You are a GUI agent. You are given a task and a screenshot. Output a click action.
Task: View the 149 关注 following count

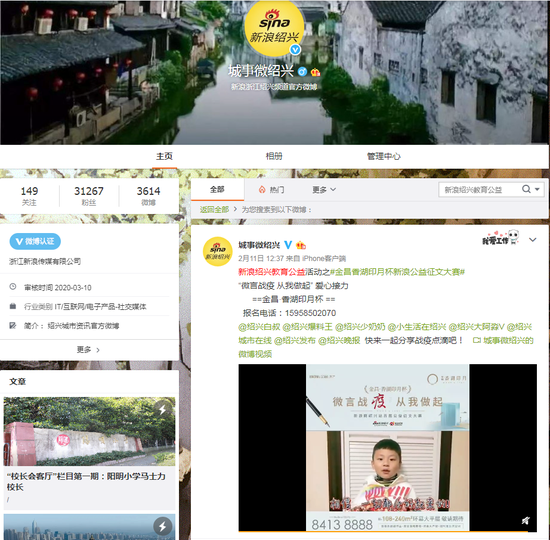pos(29,196)
